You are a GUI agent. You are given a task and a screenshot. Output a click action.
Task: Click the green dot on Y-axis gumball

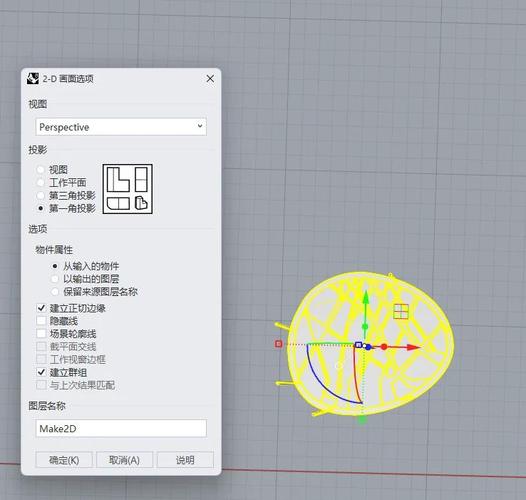pyautogui.click(x=365, y=327)
